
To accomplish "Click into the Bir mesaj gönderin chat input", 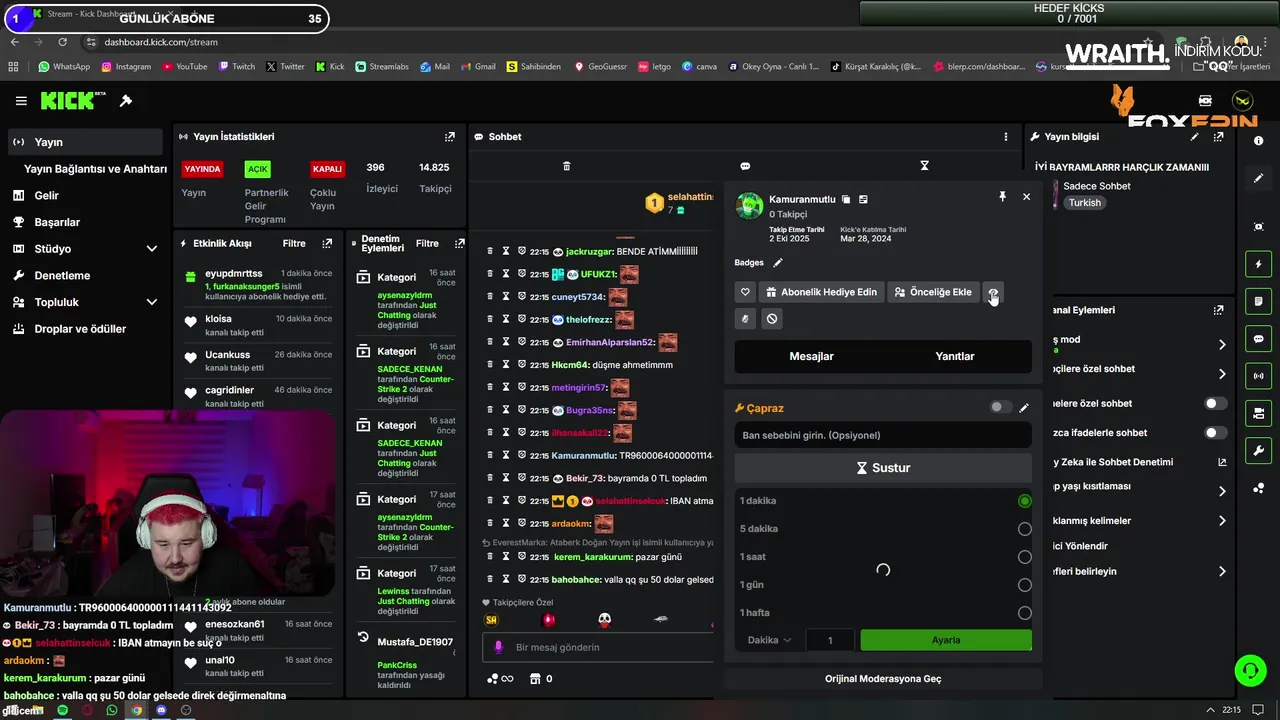I will click(x=597, y=647).
